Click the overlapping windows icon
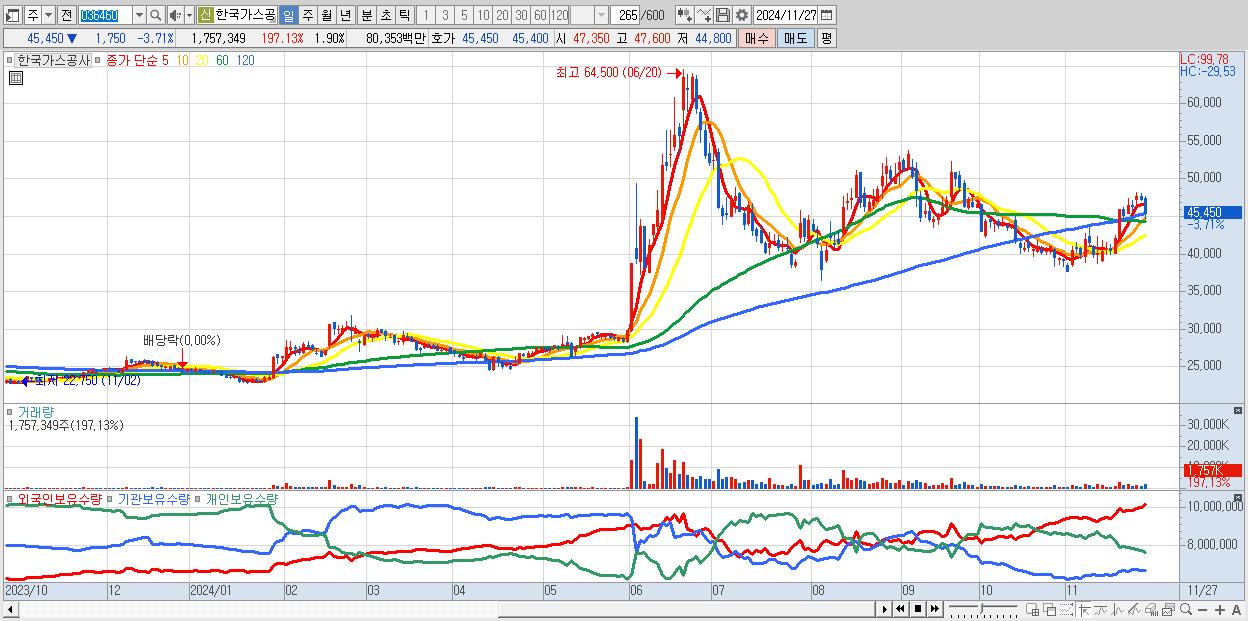 point(1050,609)
